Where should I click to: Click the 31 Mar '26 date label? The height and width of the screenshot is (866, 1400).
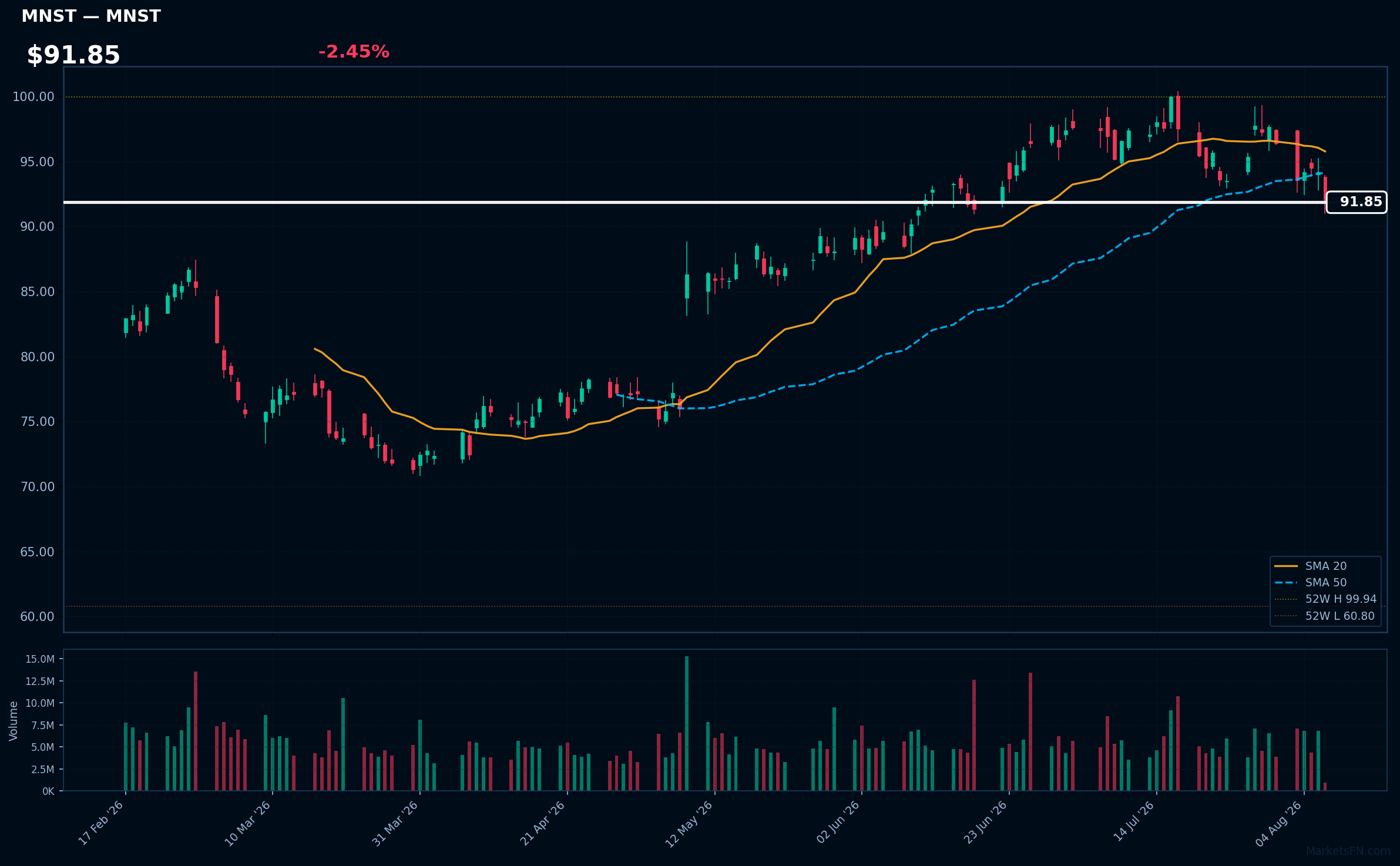coord(395,823)
